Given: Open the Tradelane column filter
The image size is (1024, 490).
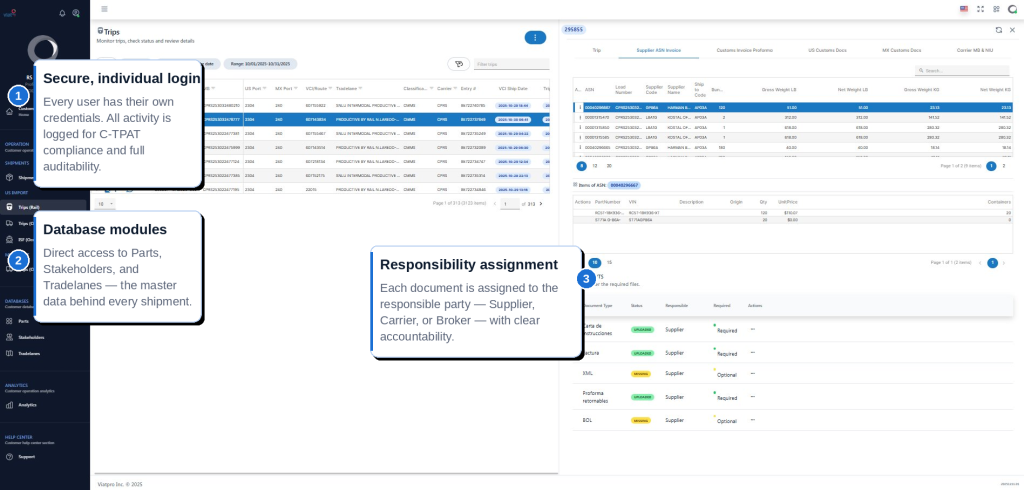Looking at the screenshot, I should pos(360,88).
